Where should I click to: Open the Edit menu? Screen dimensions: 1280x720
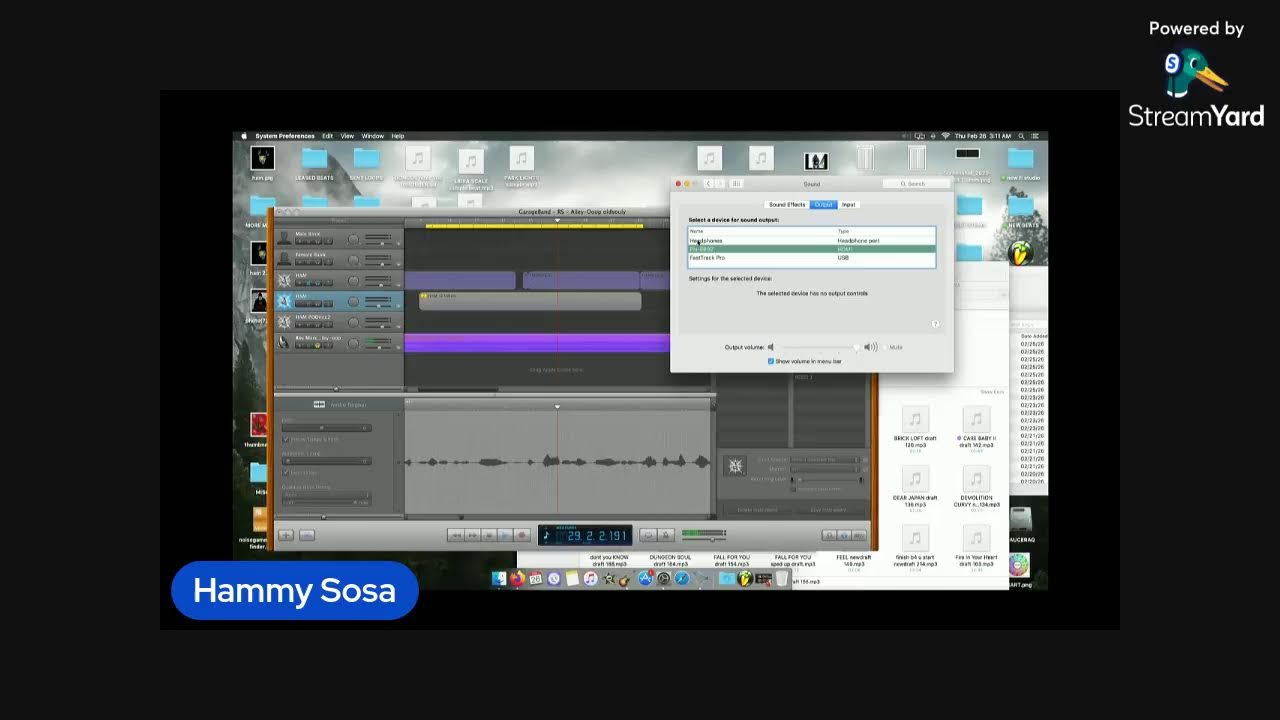[327, 136]
